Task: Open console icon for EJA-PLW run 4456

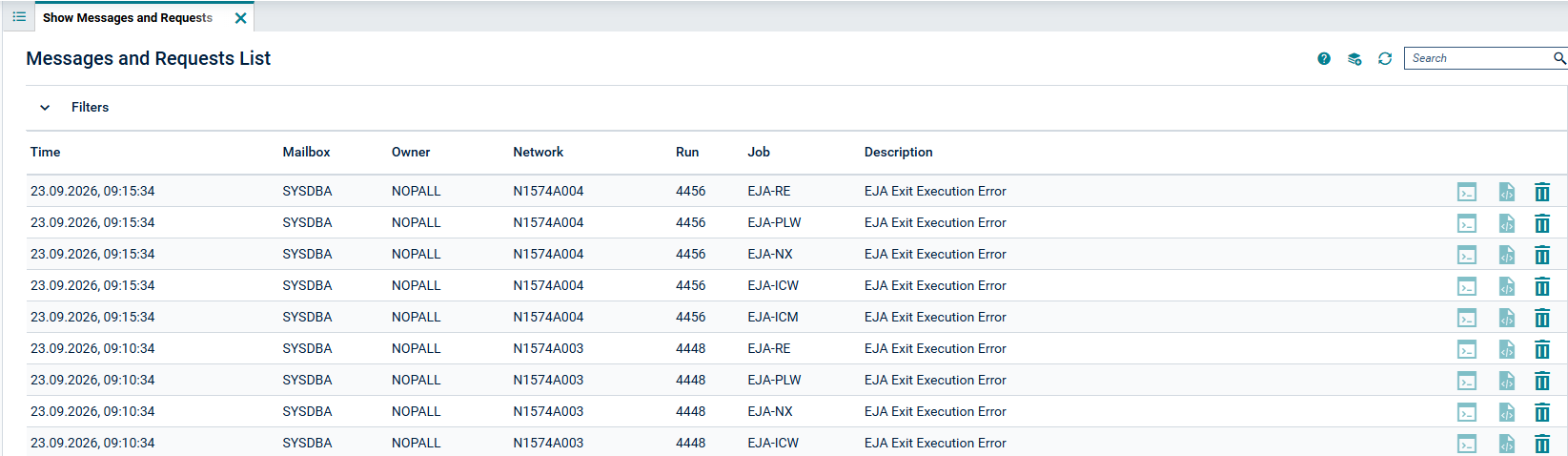Action: tap(1467, 223)
